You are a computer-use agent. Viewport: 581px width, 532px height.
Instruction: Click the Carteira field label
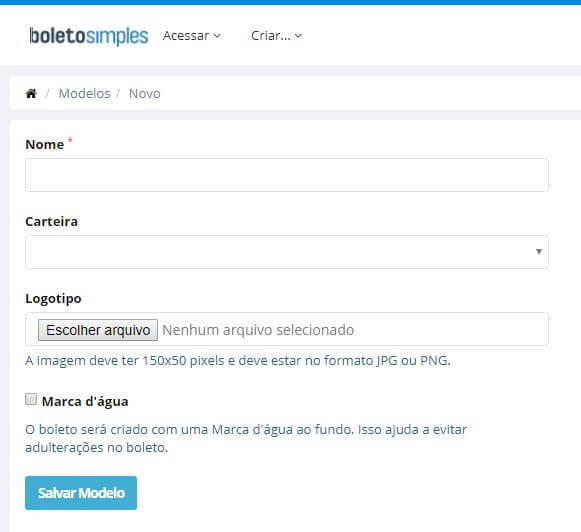(x=52, y=221)
